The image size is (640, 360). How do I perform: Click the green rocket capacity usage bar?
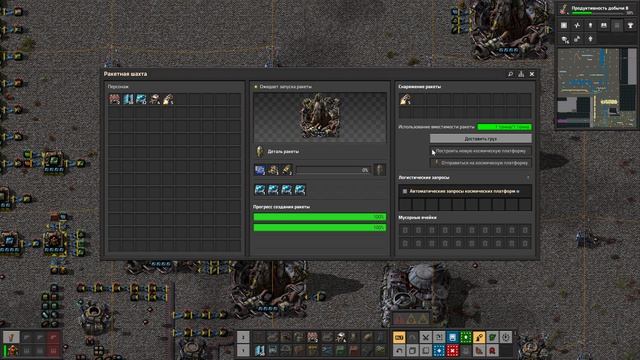504,127
